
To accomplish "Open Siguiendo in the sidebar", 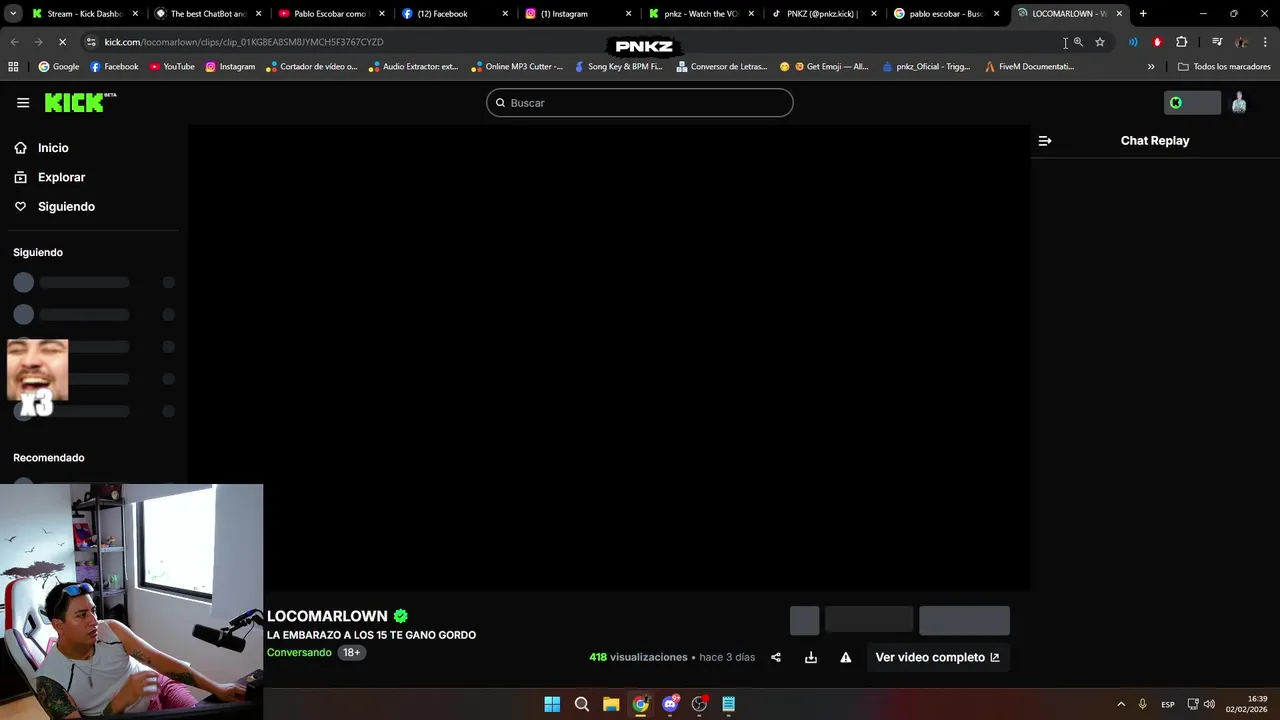I will (x=66, y=206).
